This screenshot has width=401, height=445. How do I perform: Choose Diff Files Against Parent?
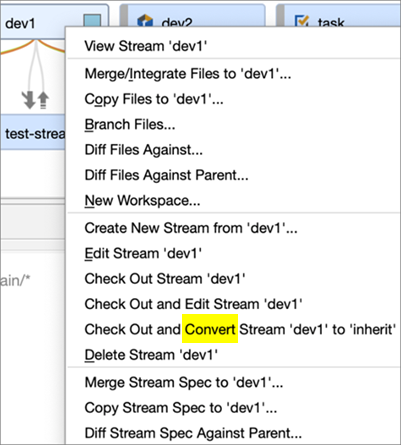click(x=233, y=175)
